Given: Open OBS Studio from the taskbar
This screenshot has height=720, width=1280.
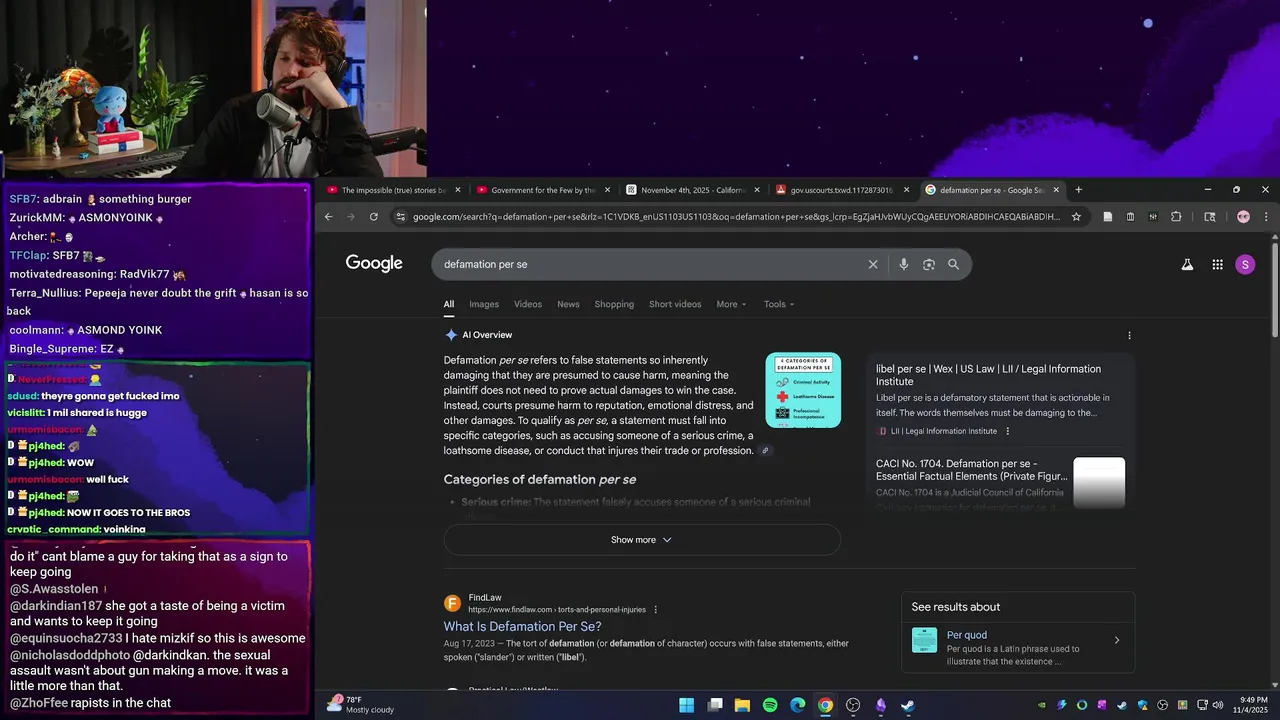Looking at the screenshot, I should click(x=853, y=705).
